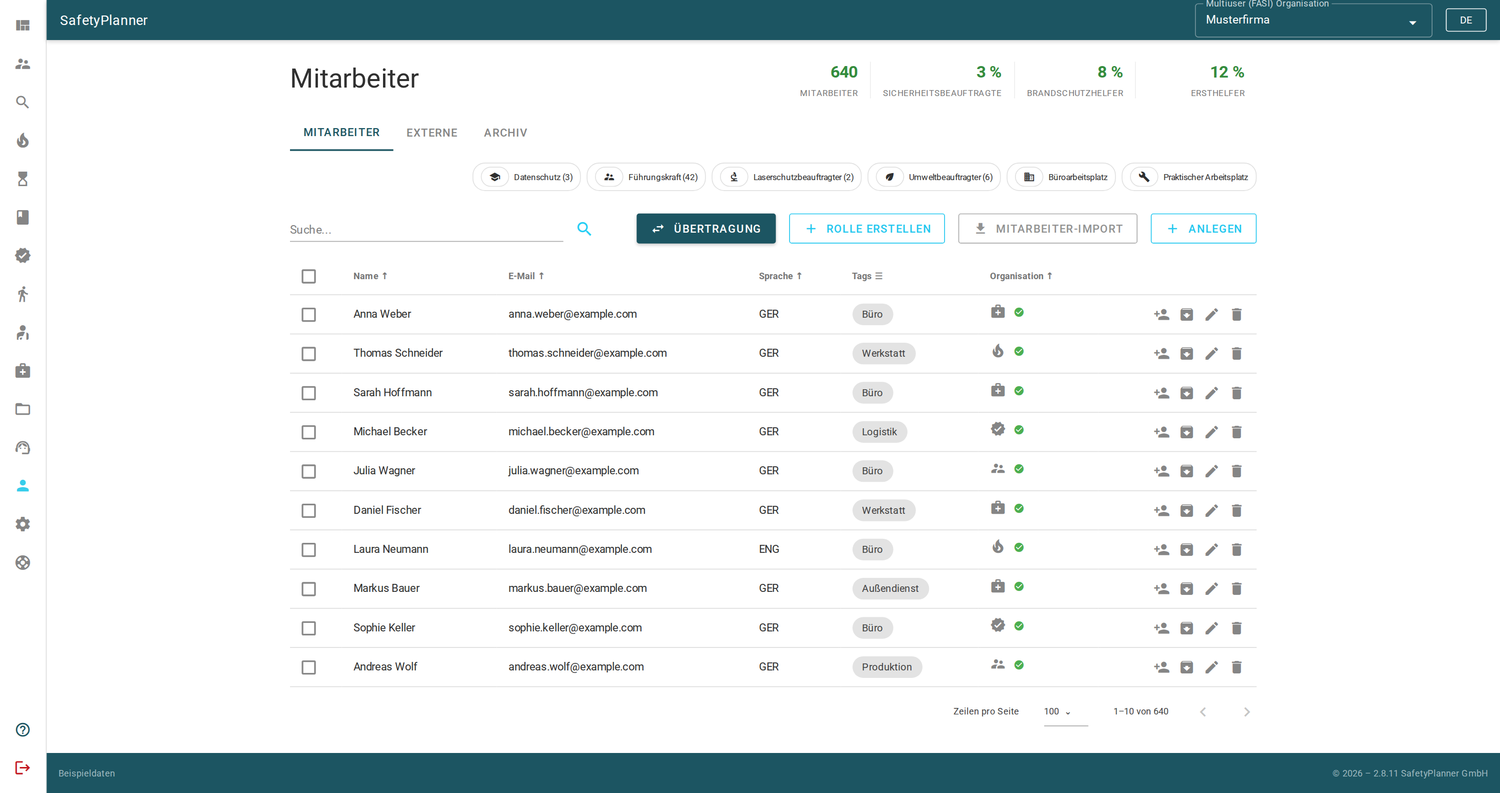Click Rolle erstellen button

coord(867,229)
